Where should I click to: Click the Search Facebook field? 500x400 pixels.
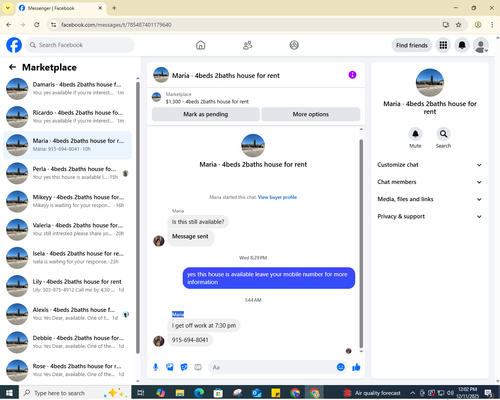click(x=80, y=45)
